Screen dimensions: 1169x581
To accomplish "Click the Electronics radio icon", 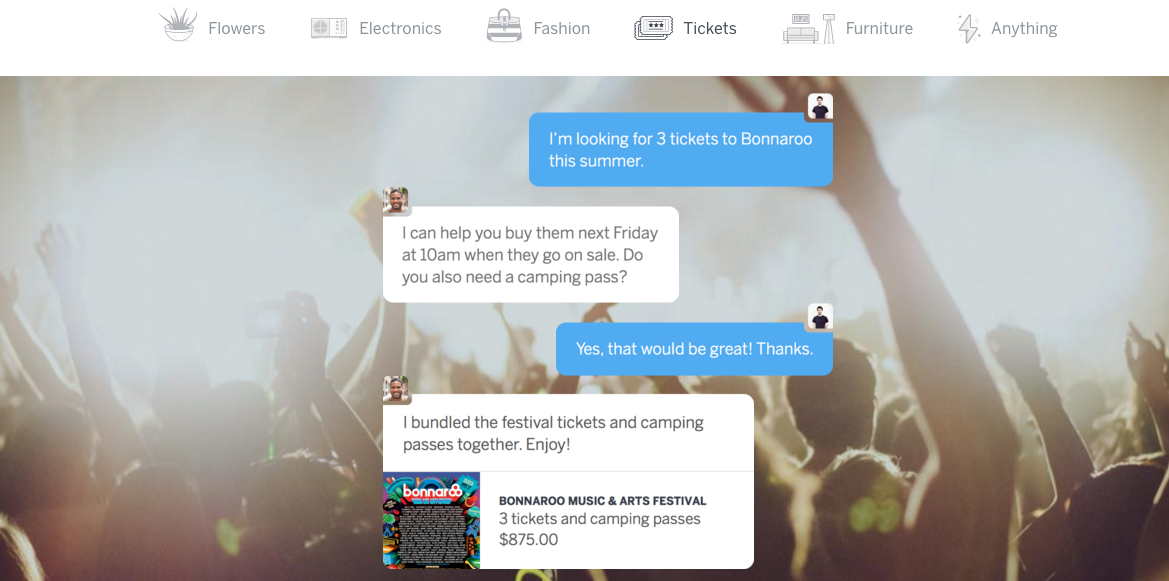I will click(329, 28).
